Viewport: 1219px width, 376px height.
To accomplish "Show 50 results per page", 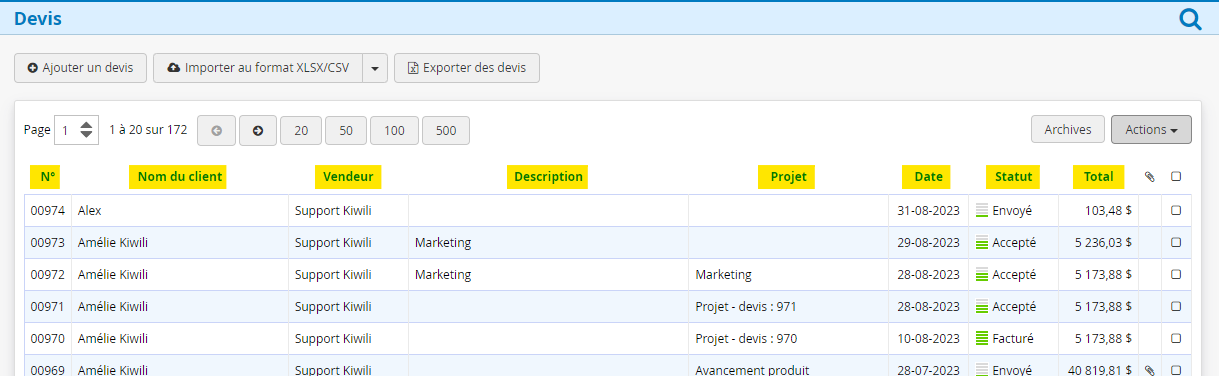I will 346,130.
